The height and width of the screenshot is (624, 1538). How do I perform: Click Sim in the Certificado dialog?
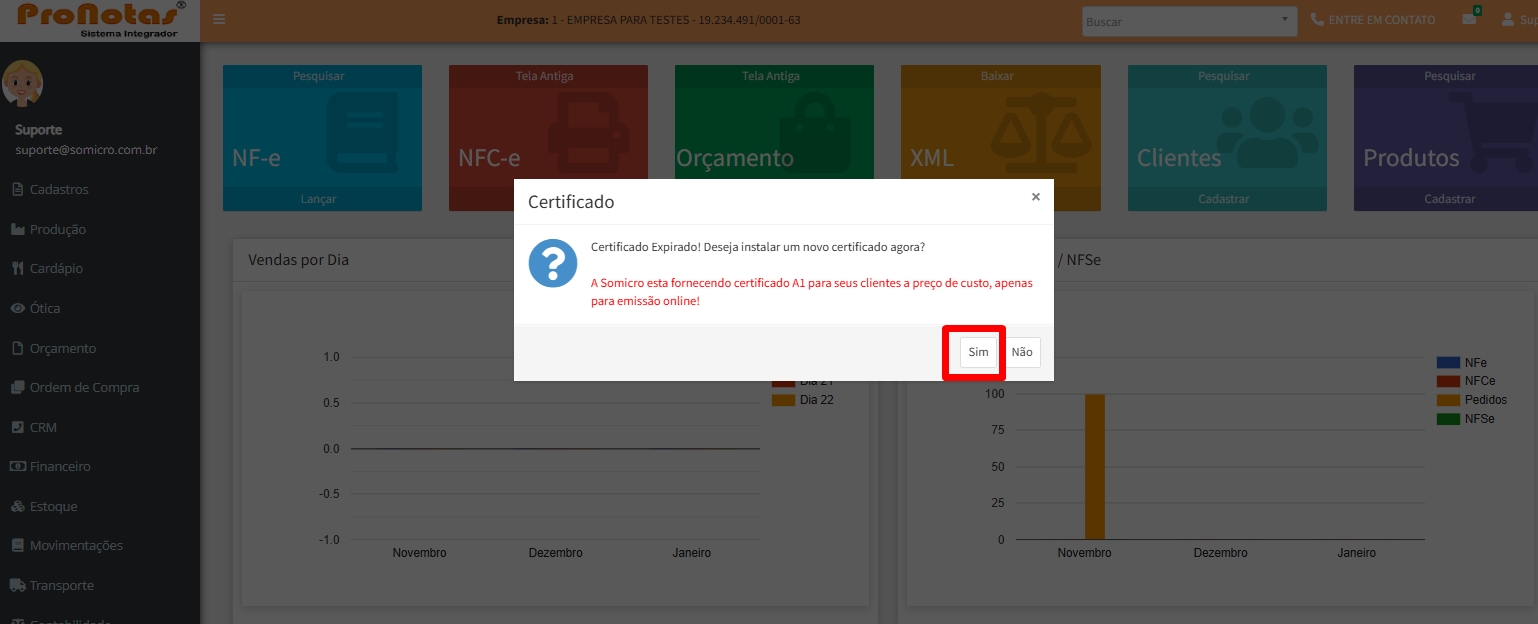975,352
